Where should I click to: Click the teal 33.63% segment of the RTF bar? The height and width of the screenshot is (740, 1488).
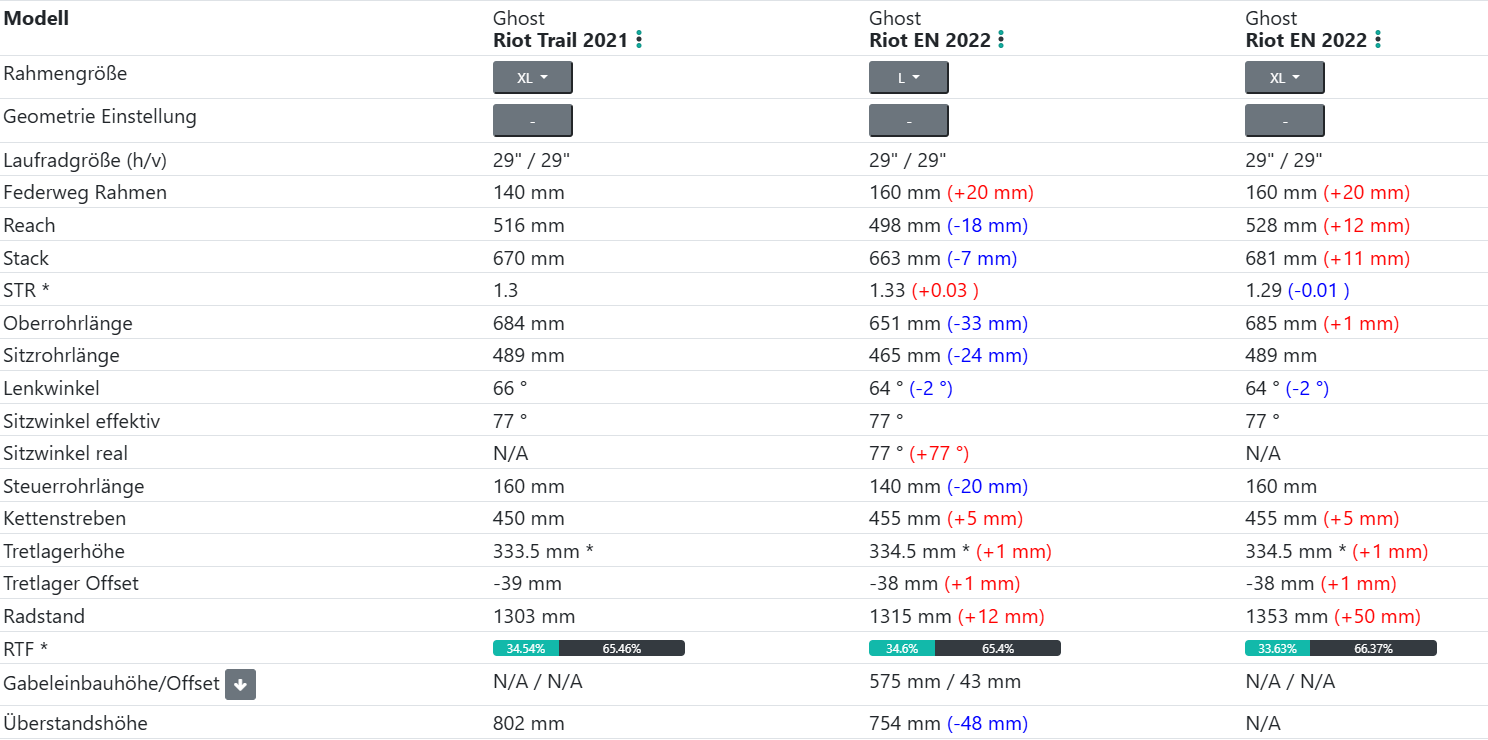[x=1277, y=648]
